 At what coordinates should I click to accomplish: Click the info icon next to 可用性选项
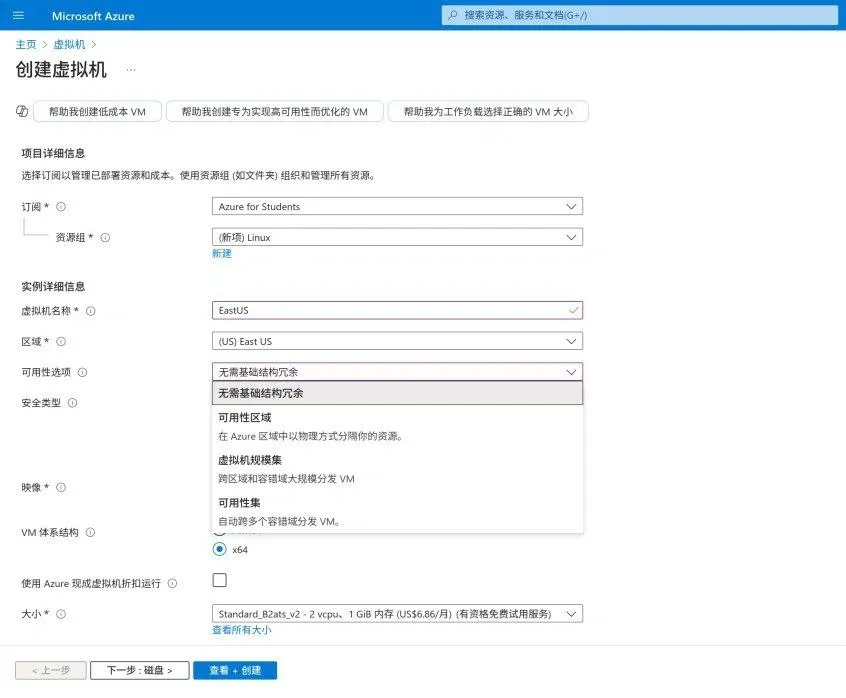click(82, 372)
